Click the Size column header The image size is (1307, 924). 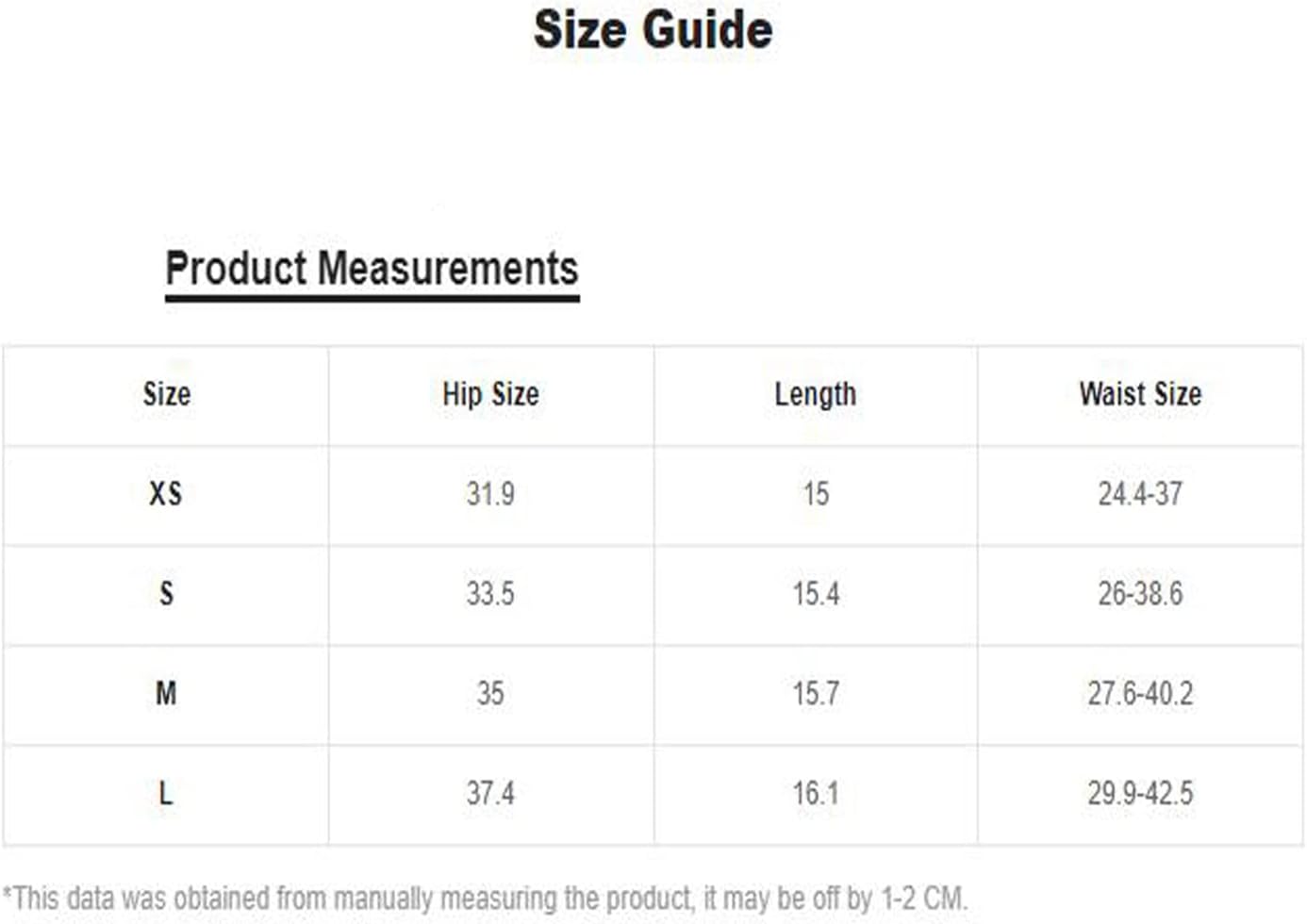(167, 394)
